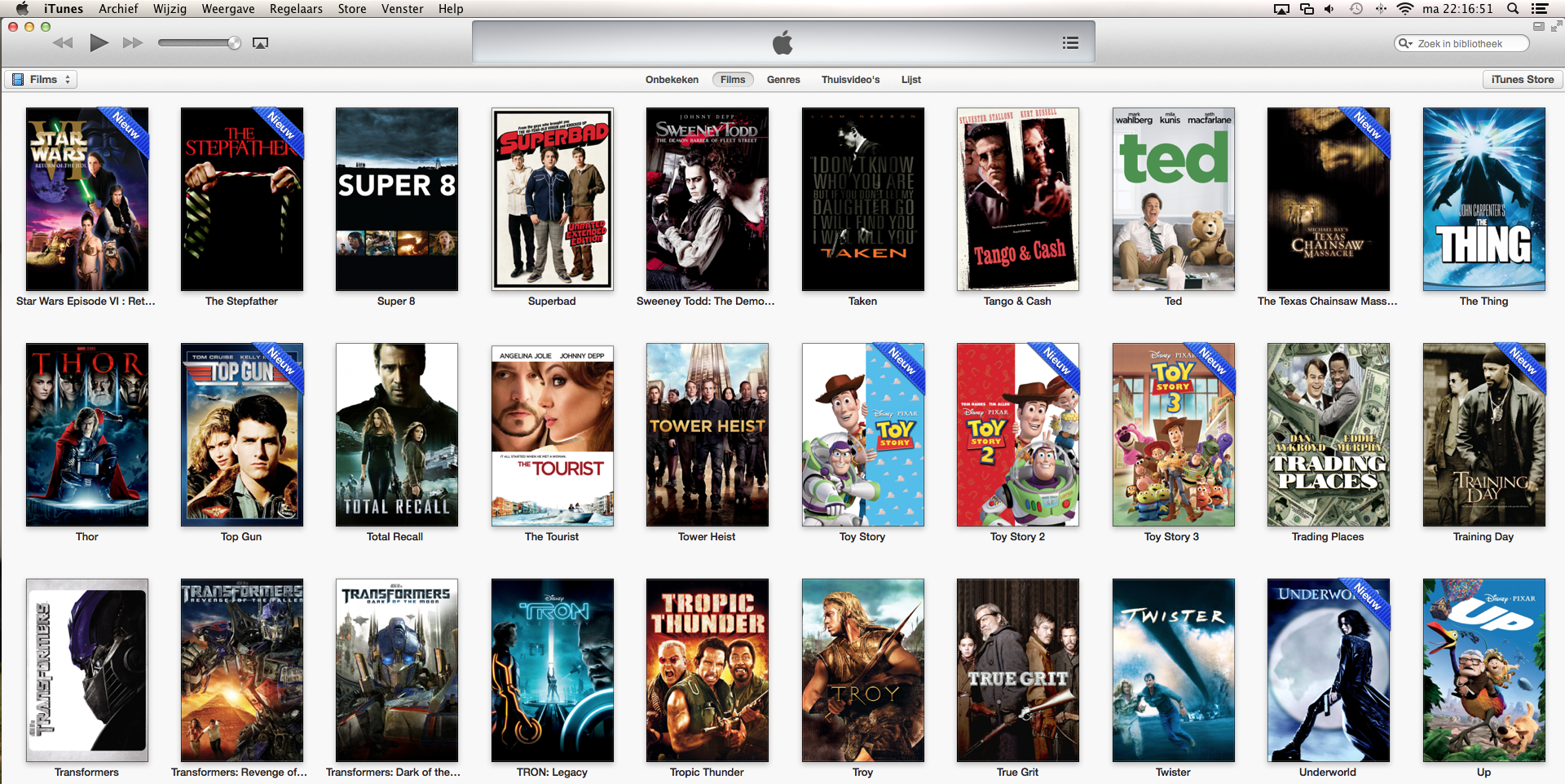Viewport: 1565px width, 784px height.
Task: Click the Play button
Action: click(99, 43)
